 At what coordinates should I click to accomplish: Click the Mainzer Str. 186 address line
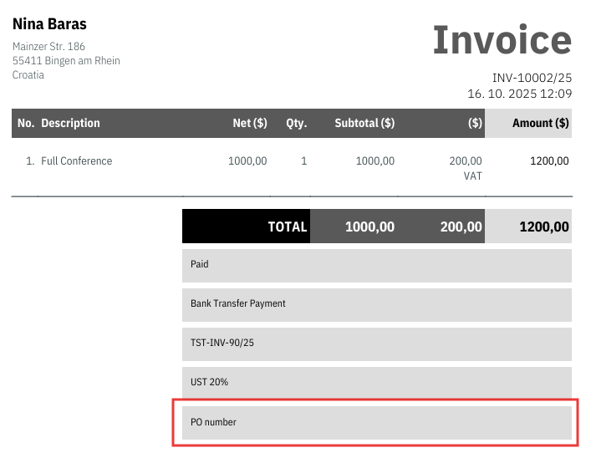point(49,46)
